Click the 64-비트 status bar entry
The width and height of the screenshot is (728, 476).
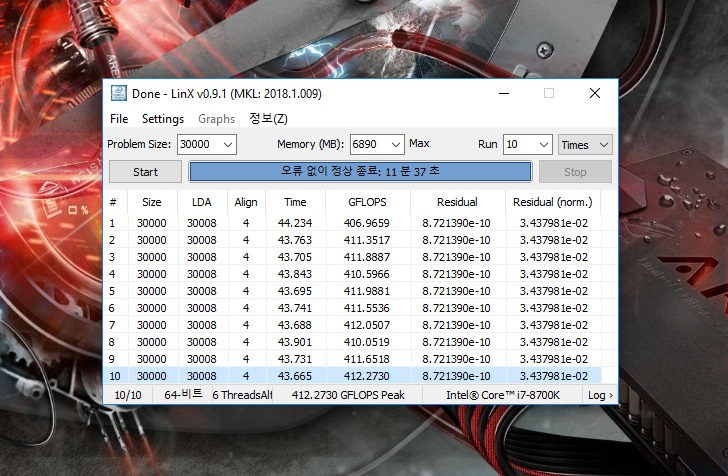[x=183, y=395]
